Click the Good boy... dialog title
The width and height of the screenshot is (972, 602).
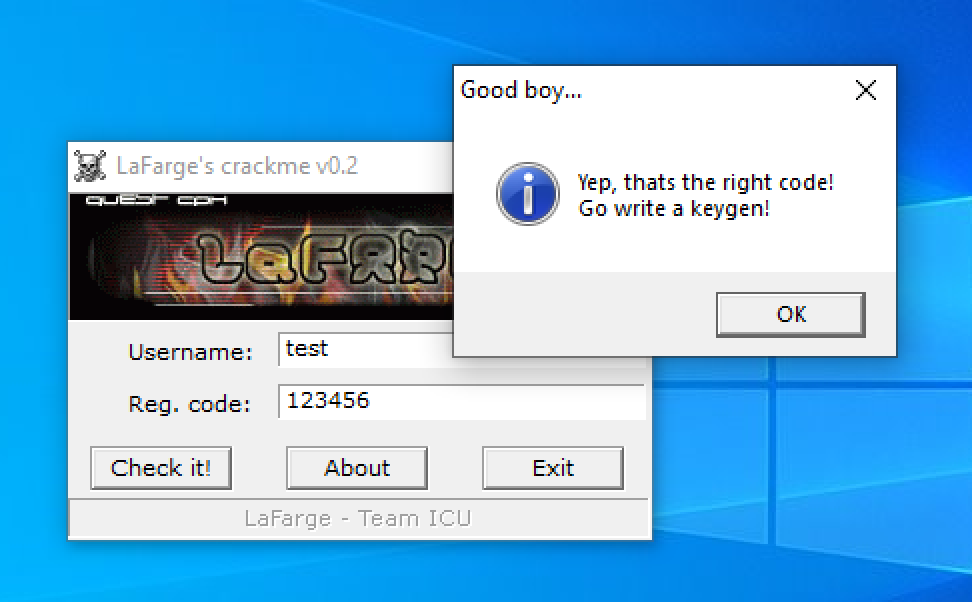coord(521,91)
